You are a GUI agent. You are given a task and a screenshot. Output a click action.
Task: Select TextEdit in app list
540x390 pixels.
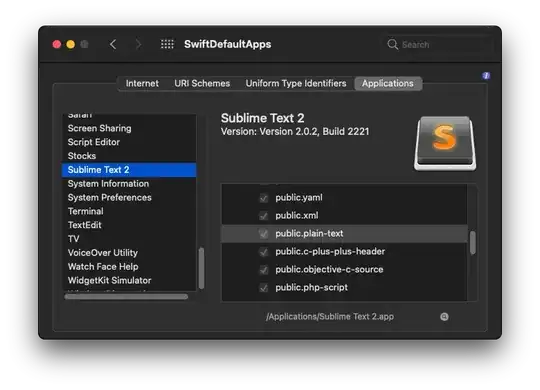pyautogui.click(x=129, y=225)
